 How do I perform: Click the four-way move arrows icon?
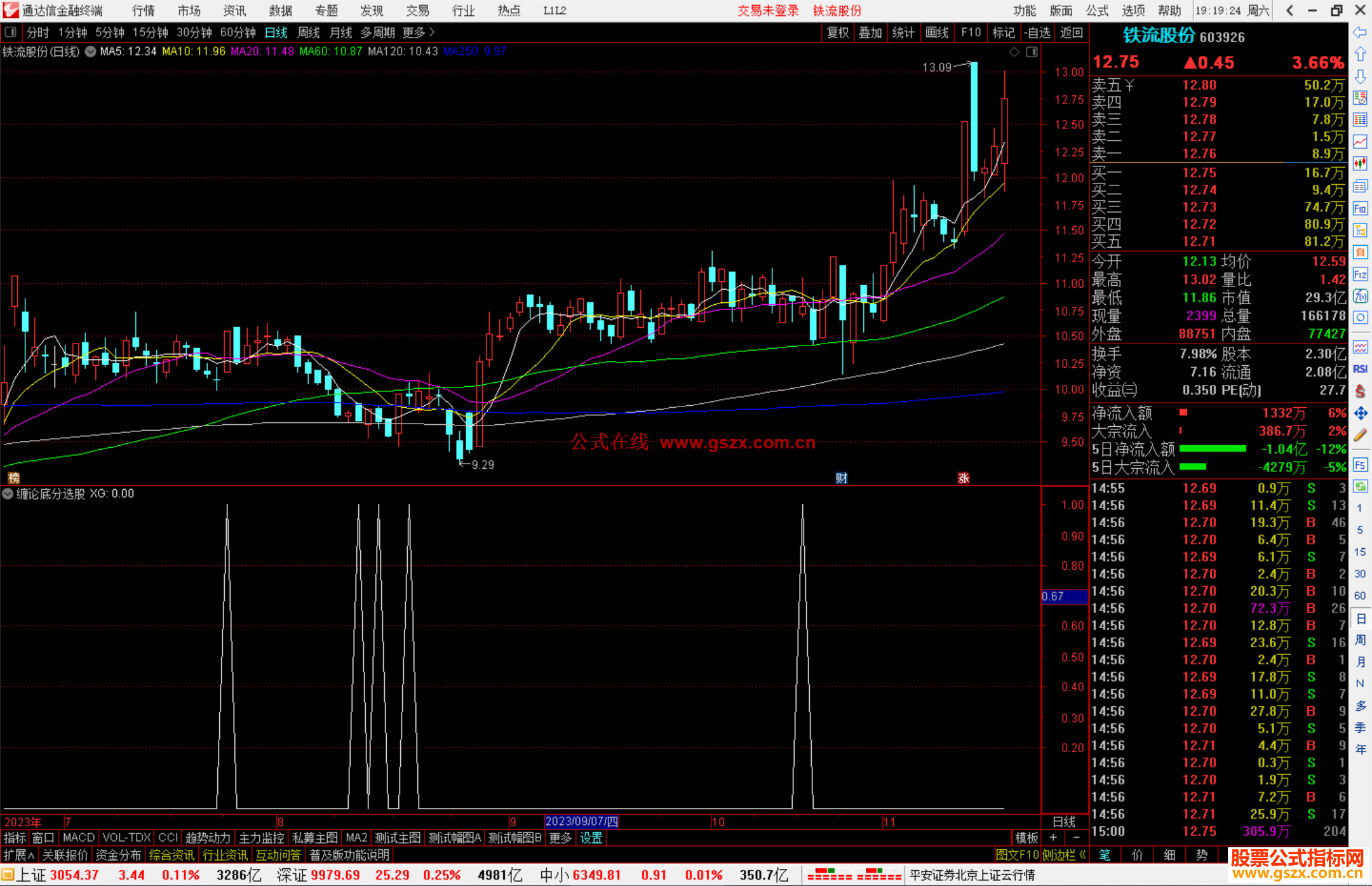click(1360, 413)
